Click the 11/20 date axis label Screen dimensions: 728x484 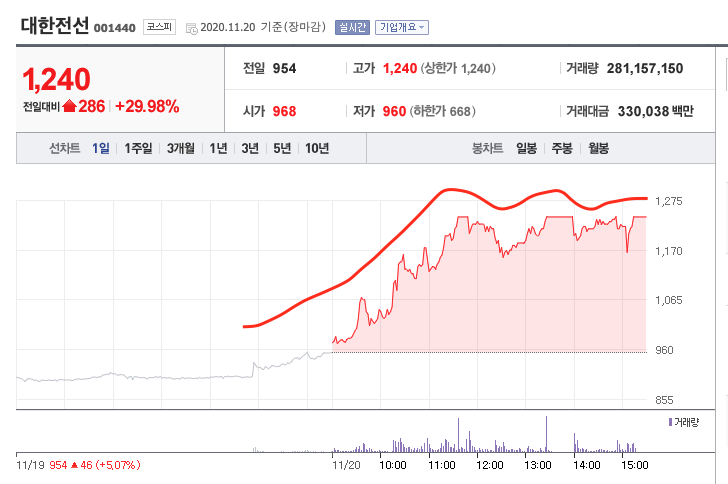click(346, 465)
